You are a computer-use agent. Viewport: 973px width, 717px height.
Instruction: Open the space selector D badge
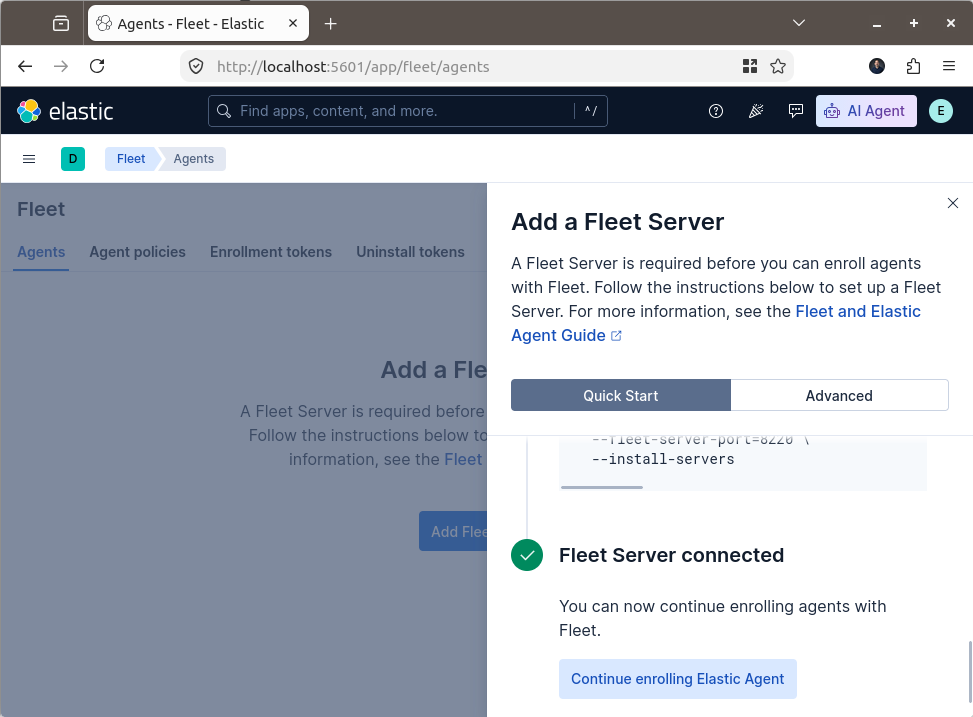pyautogui.click(x=73, y=159)
